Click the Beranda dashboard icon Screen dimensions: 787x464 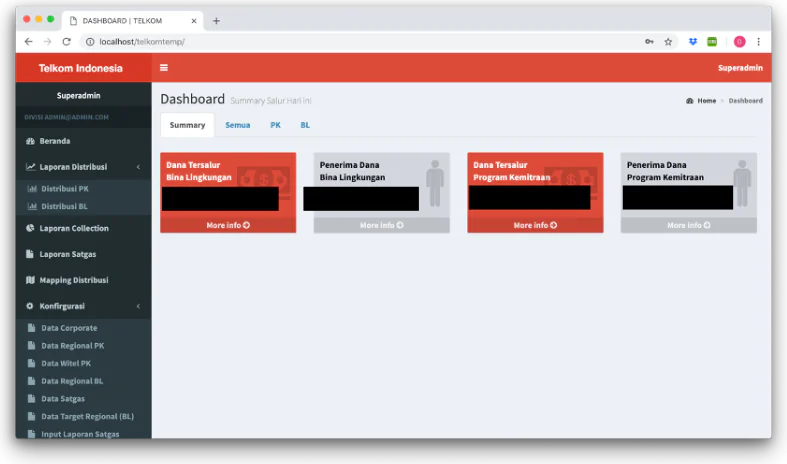(30, 141)
